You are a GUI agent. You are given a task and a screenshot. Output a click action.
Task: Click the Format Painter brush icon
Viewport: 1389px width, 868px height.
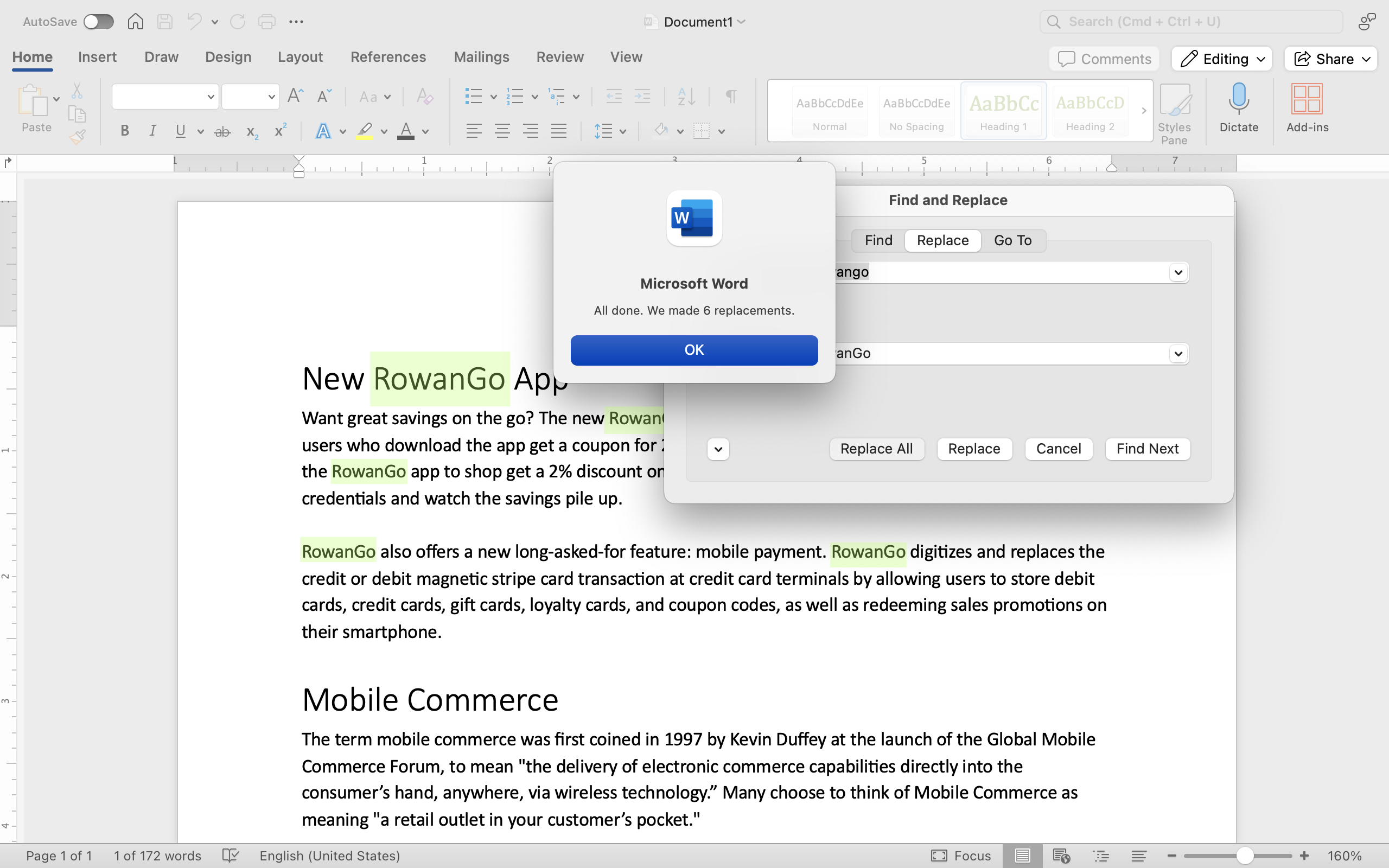(x=77, y=137)
